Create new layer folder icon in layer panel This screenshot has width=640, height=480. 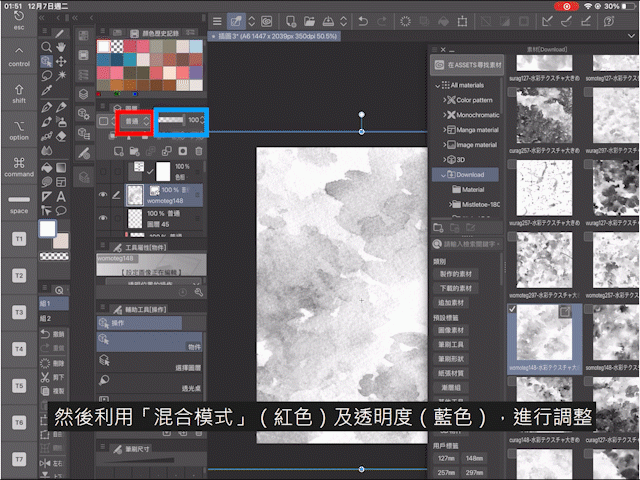(134, 151)
